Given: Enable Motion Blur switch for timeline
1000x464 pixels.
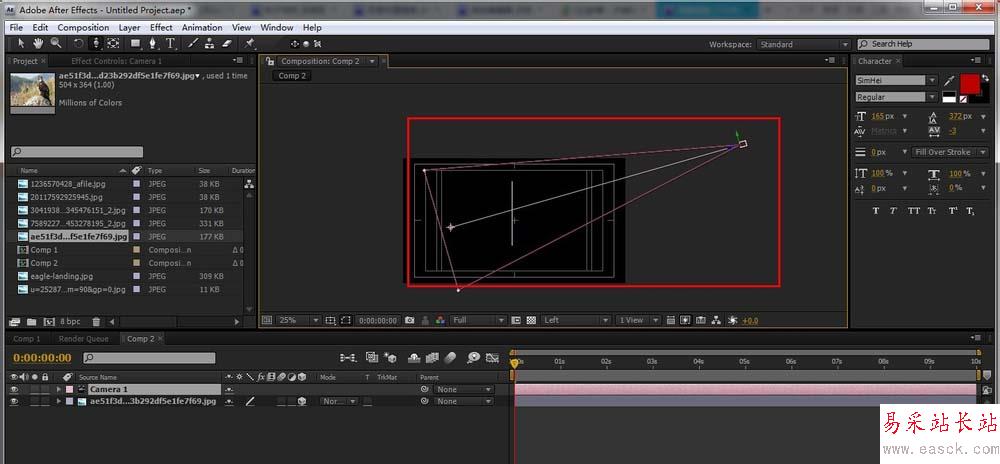Looking at the screenshot, I should (x=452, y=358).
